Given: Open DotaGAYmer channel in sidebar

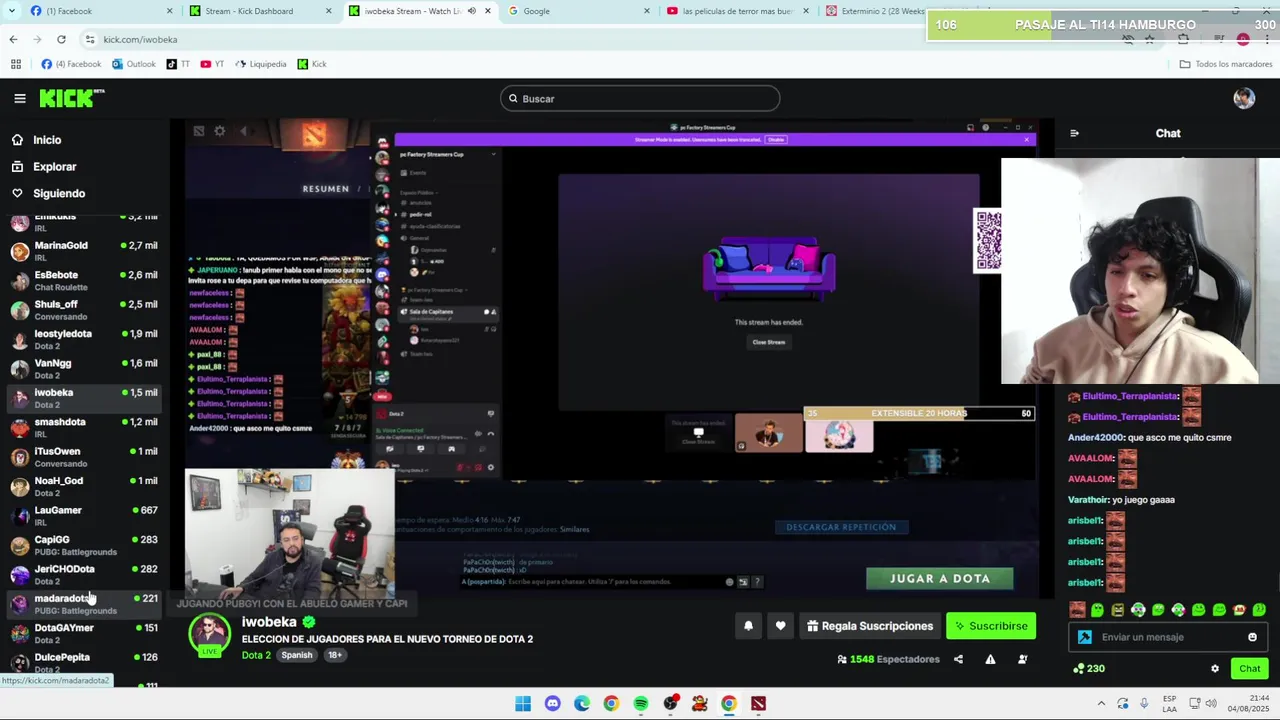Looking at the screenshot, I should [84, 633].
